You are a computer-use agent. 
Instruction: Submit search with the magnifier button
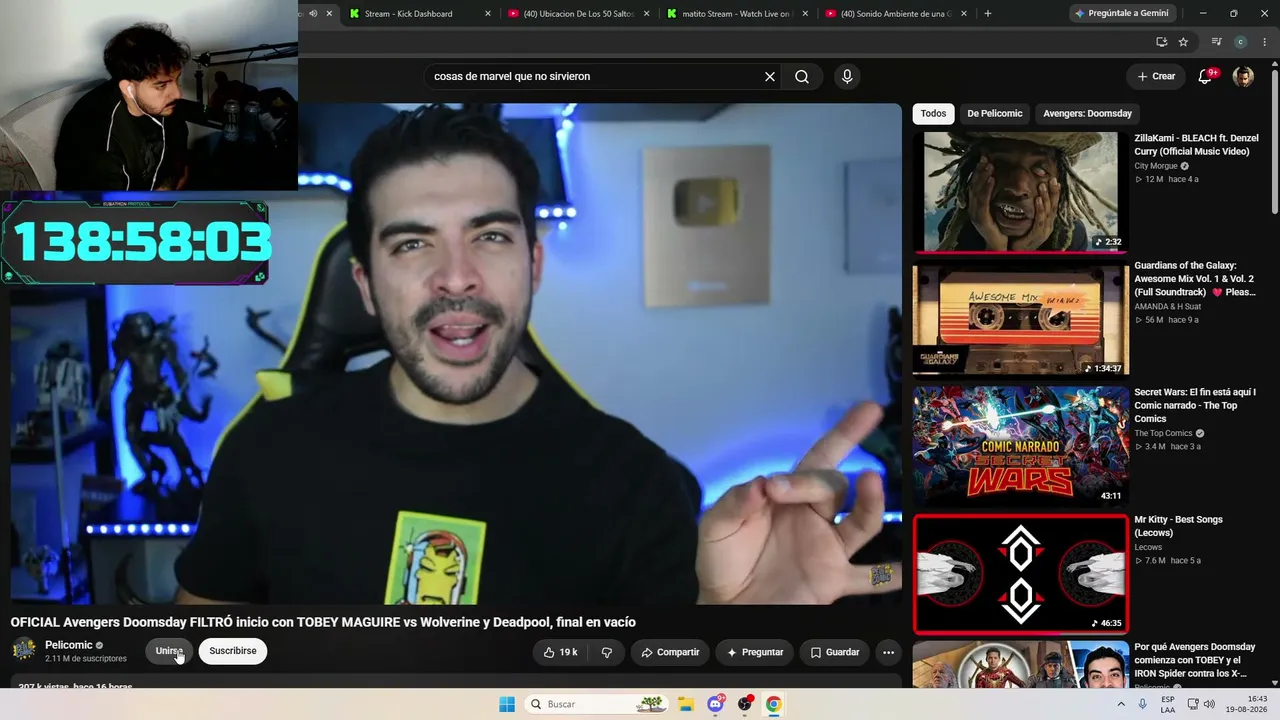pyautogui.click(x=802, y=77)
